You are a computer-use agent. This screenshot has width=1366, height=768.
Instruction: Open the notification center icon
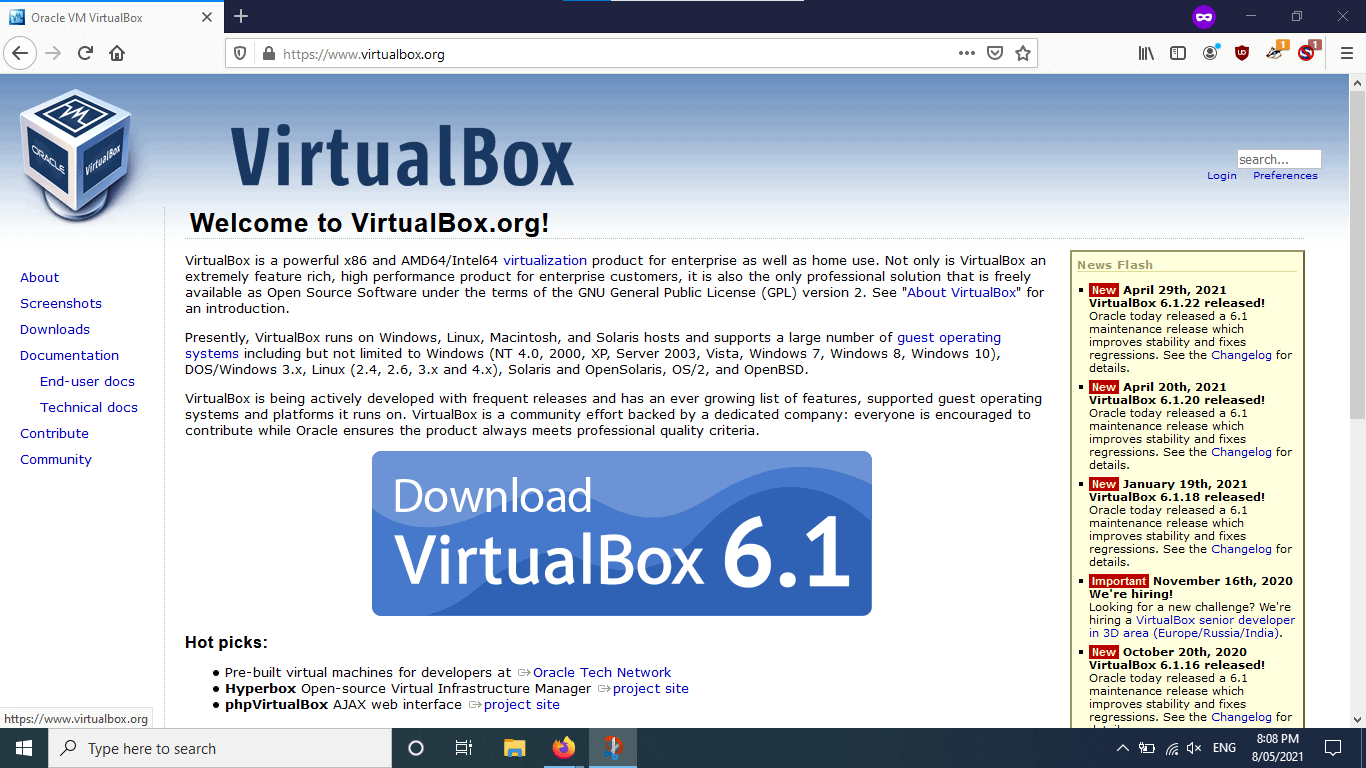click(x=1332, y=748)
